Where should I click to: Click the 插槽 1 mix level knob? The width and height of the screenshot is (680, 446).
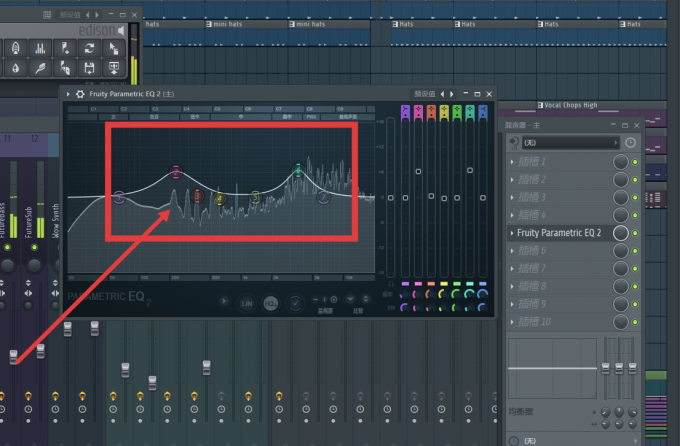(x=621, y=162)
